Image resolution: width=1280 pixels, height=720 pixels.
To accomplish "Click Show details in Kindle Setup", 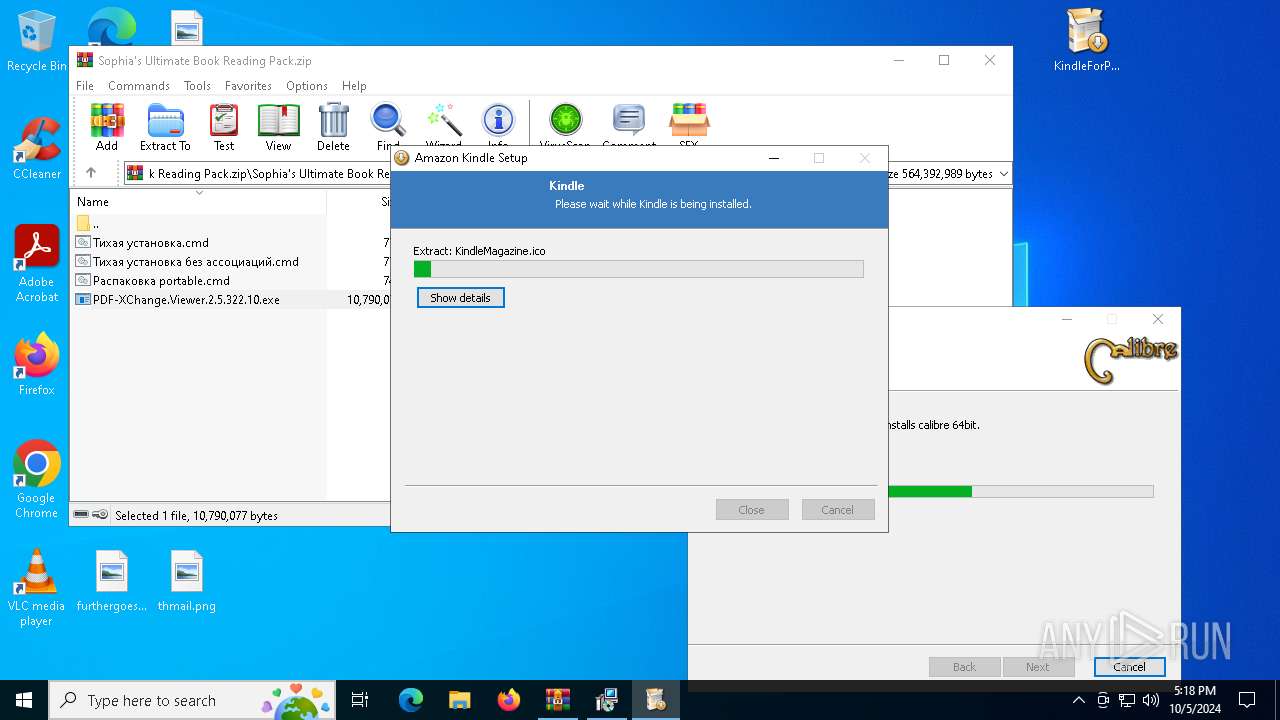I will [461, 298].
